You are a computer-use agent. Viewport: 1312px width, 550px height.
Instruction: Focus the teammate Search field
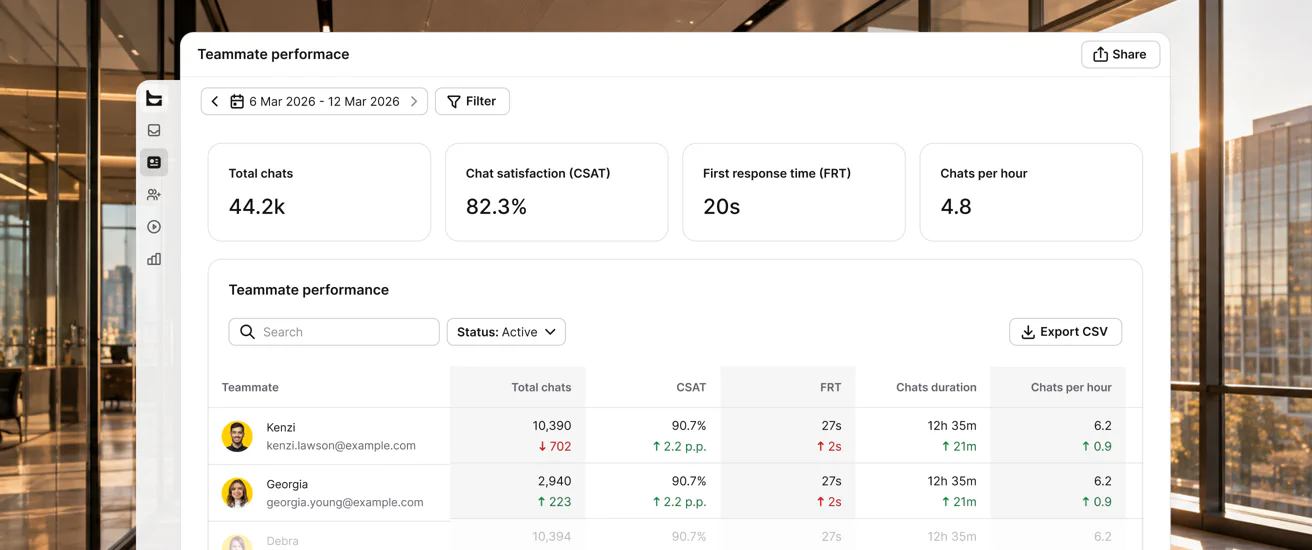click(x=334, y=332)
